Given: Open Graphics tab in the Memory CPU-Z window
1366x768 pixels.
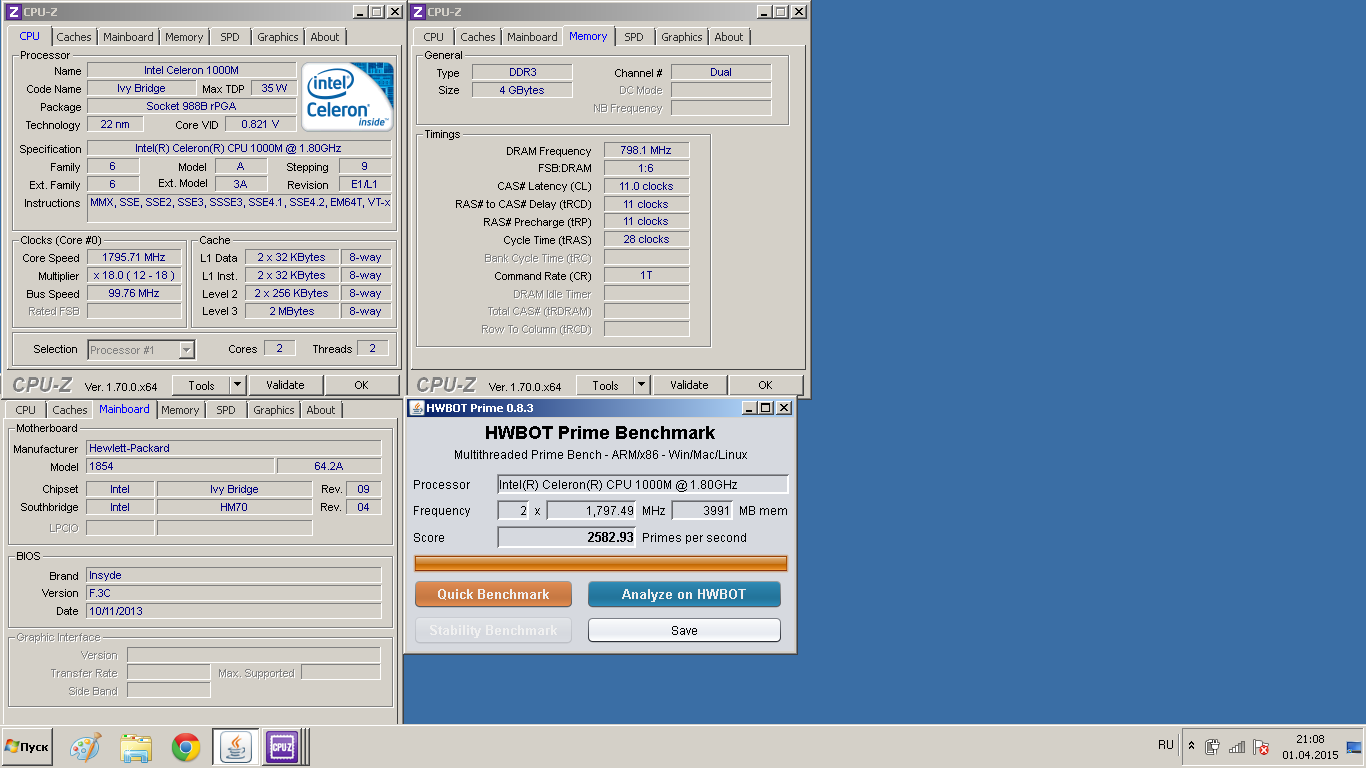Looking at the screenshot, I should (x=682, y=37).
